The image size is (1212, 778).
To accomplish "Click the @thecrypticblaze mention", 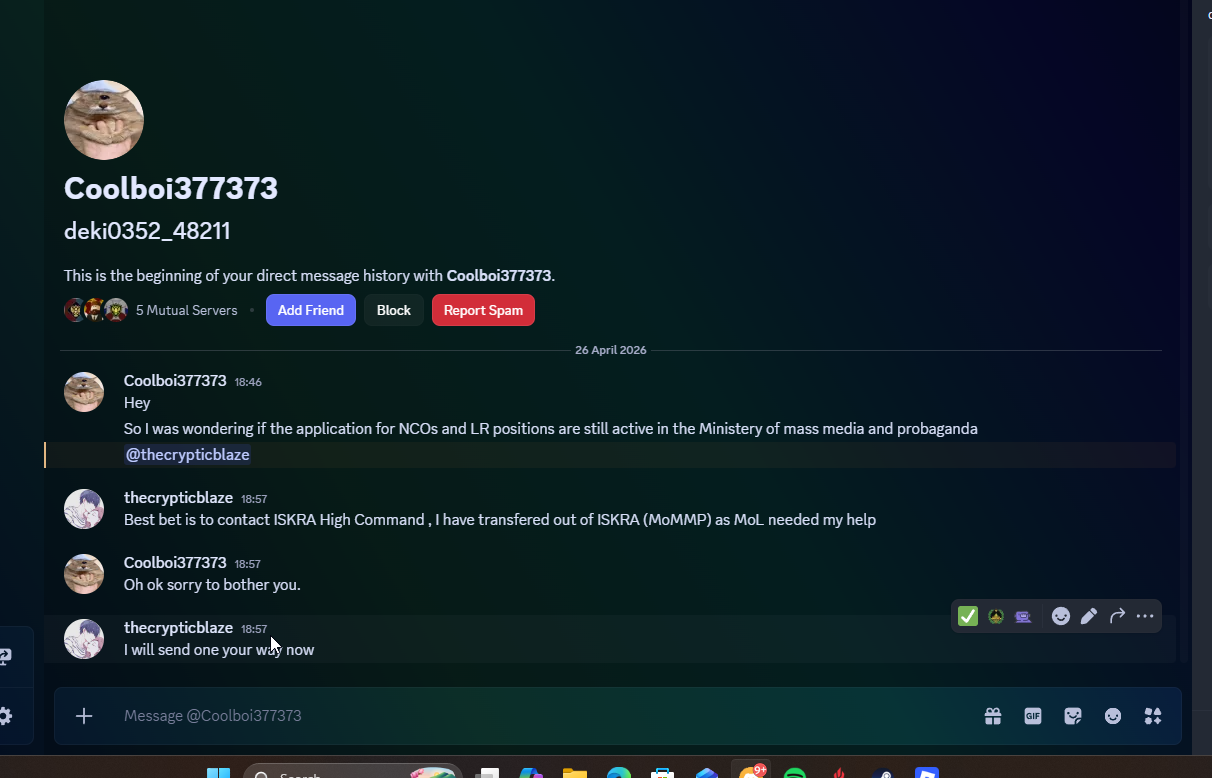I will [187, 455].
